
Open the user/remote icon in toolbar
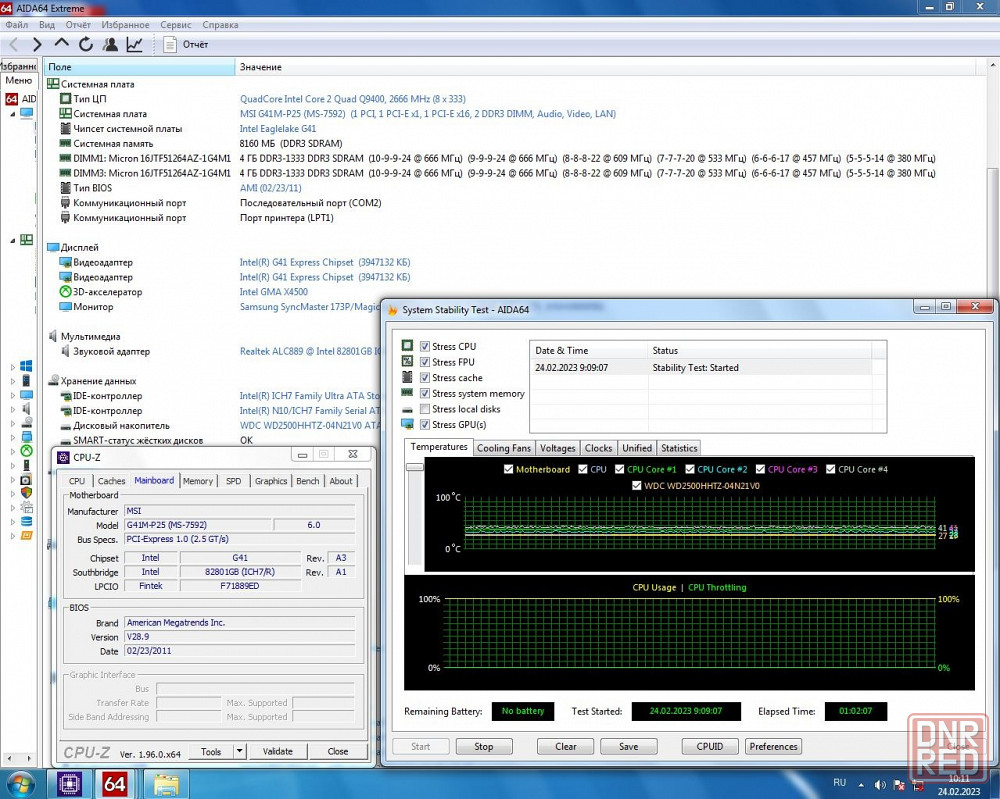click(110, 44)
